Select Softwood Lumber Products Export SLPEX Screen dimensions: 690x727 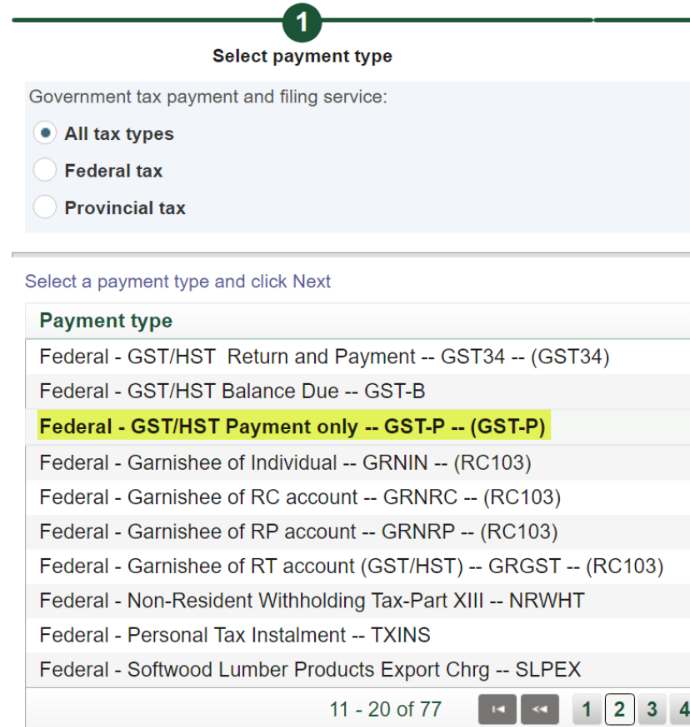click(x=358, y=670)
